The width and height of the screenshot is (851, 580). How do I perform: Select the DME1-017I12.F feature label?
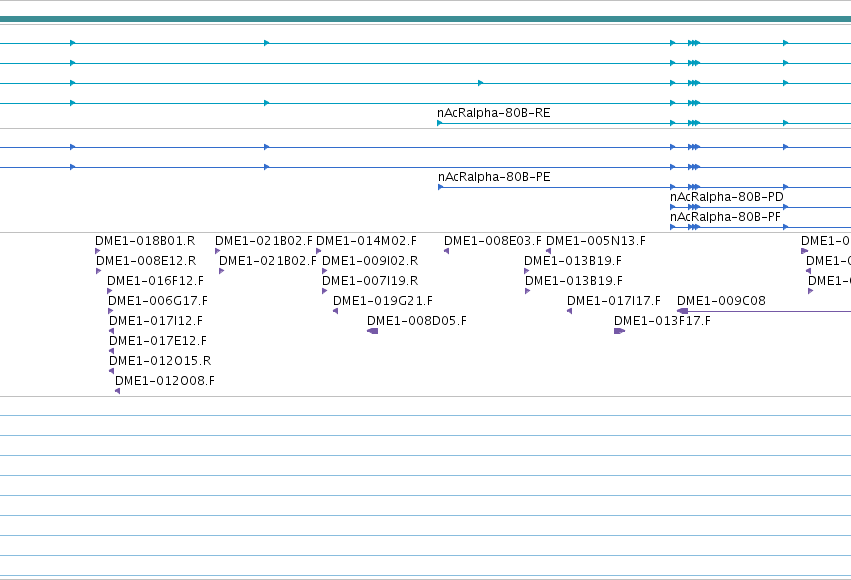coord(156,321)
